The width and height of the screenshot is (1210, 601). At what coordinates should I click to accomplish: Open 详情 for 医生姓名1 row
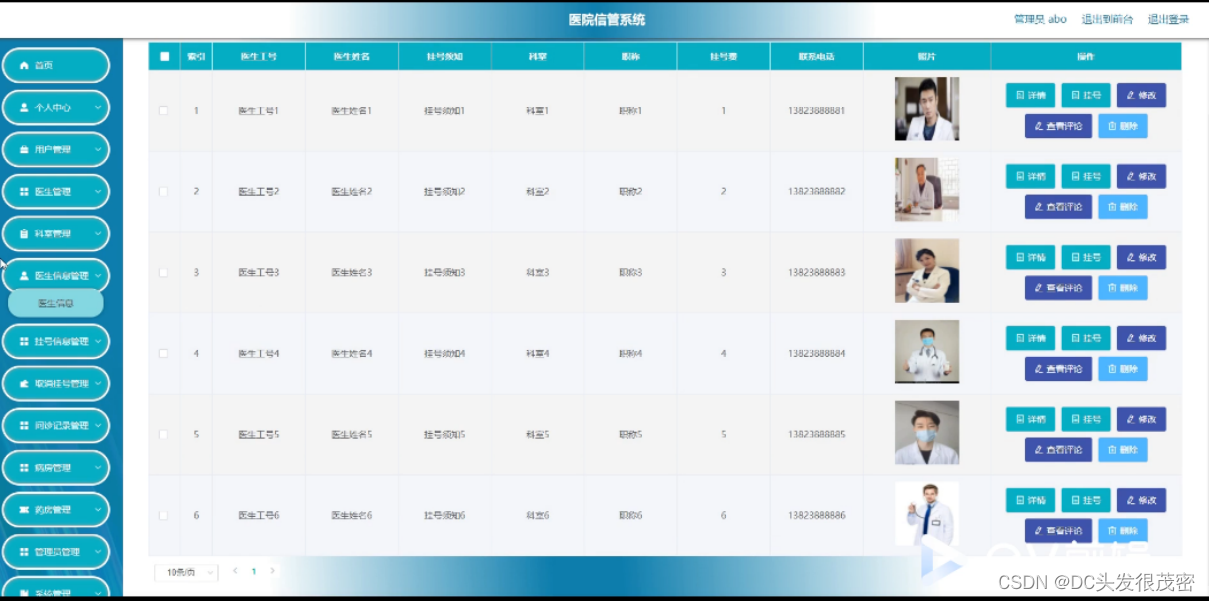[x=1030, y=95]
